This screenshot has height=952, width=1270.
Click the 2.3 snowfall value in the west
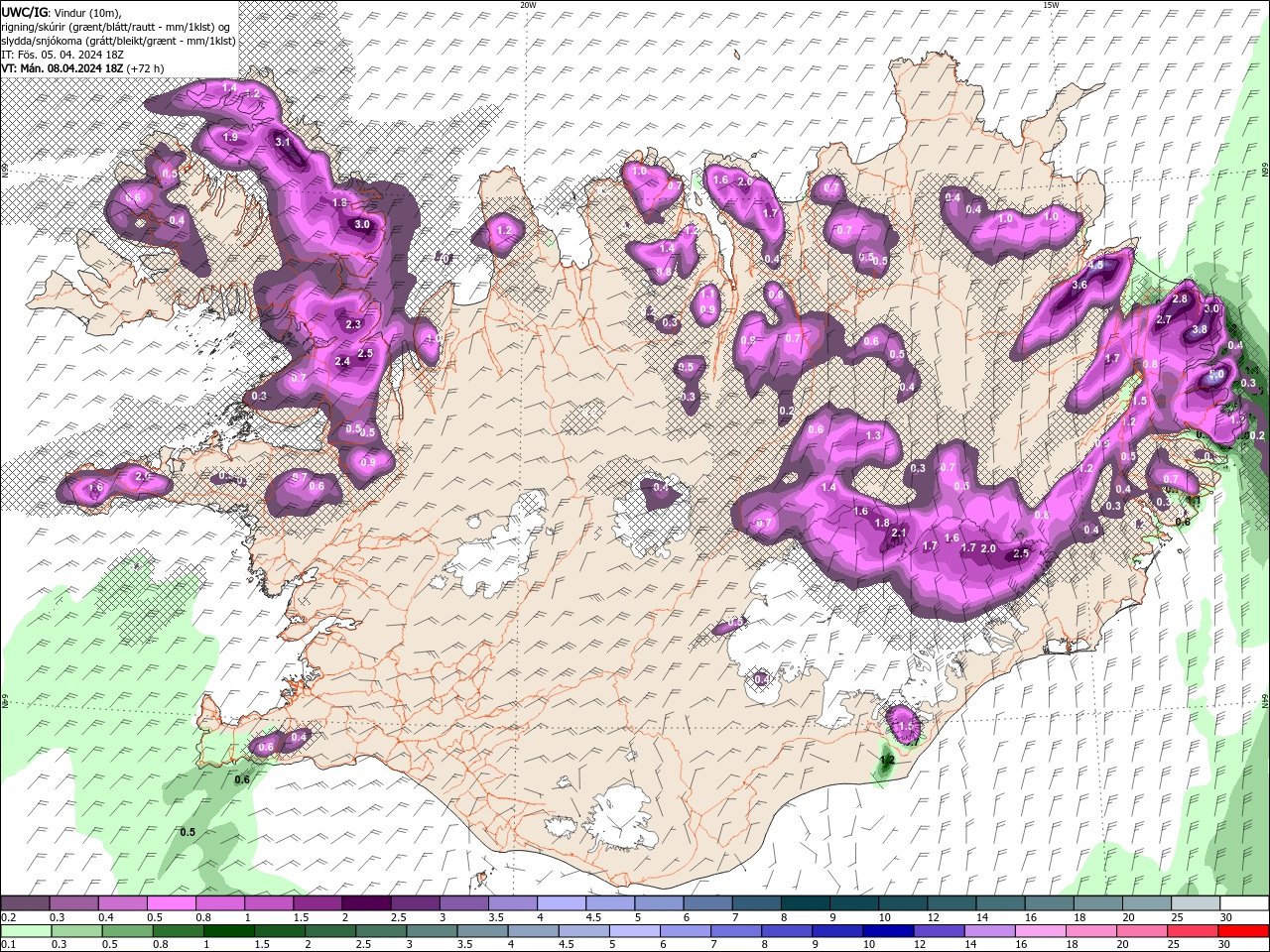coord(353,324)
